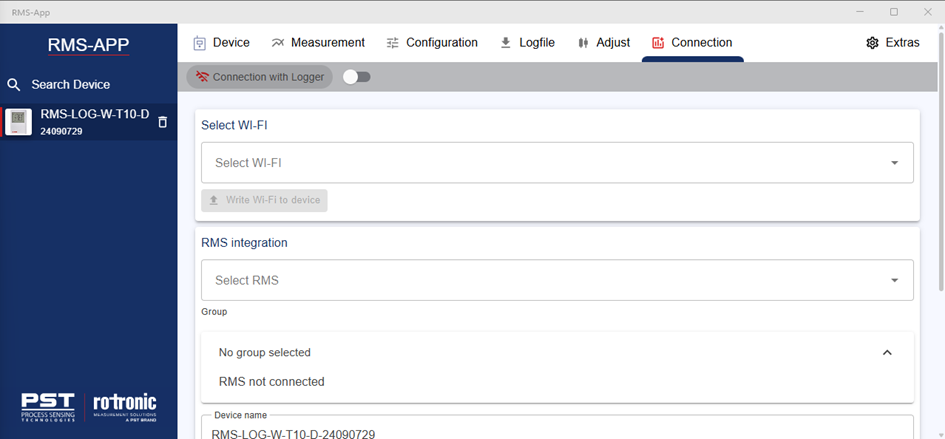Viewport: 945px width, 439px height.
Task: Open the Select WI-FI dropdown
Action: point(557,163)
